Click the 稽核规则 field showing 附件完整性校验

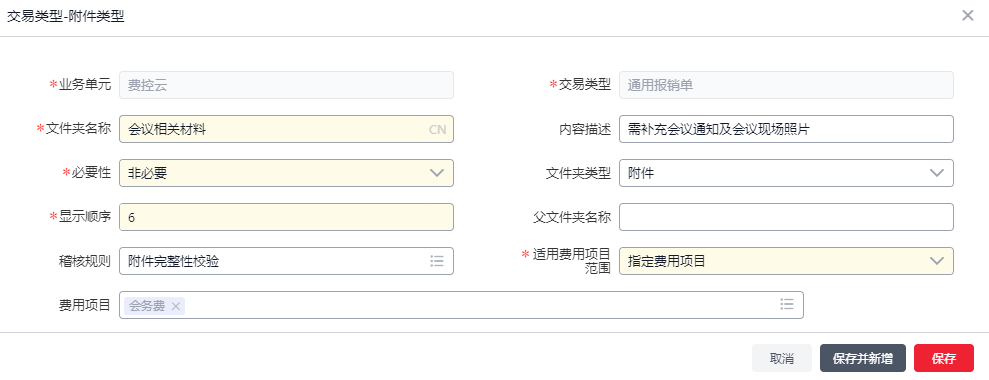tap(286, 261)
